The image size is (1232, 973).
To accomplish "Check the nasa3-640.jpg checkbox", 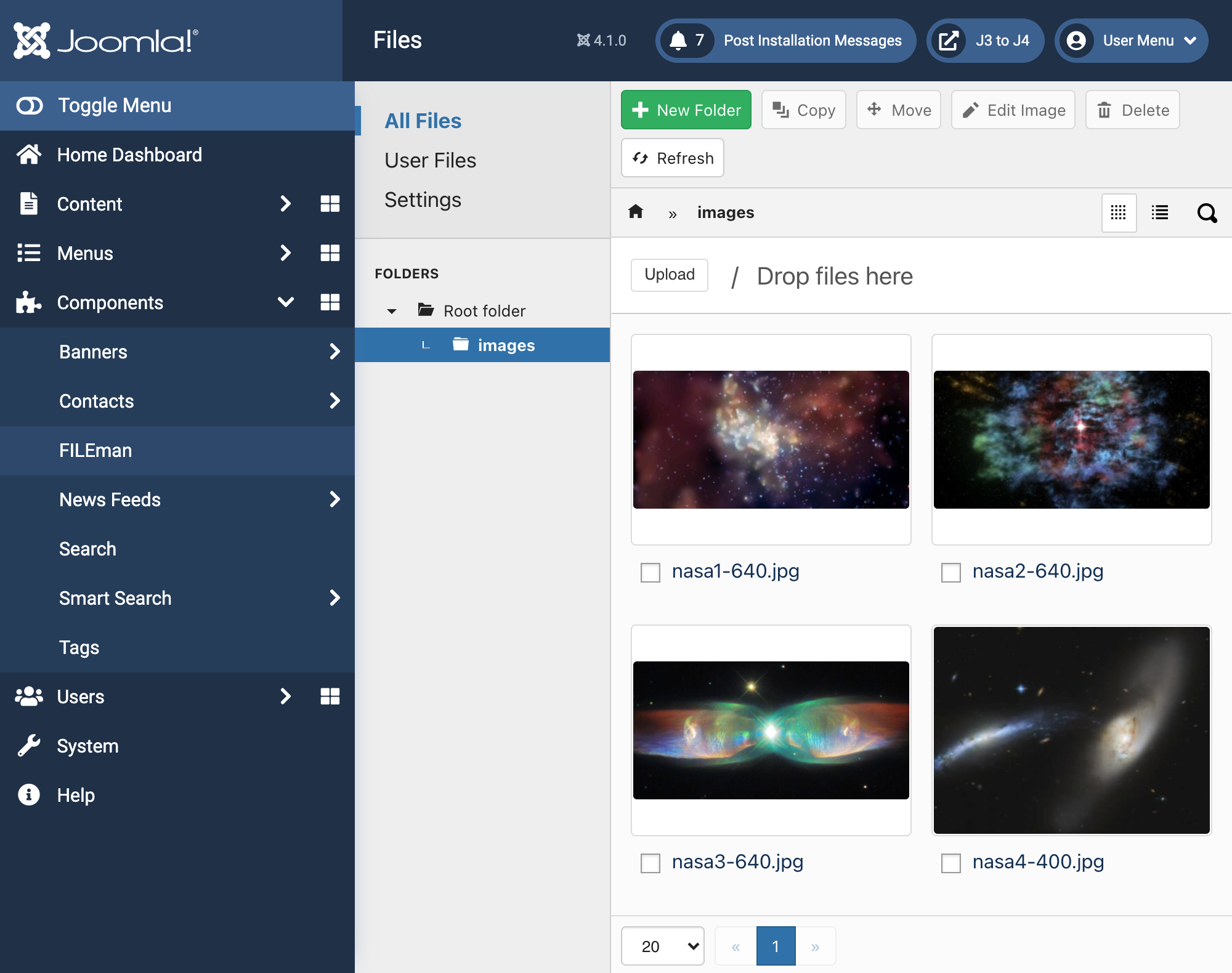I will pos(650,863).
